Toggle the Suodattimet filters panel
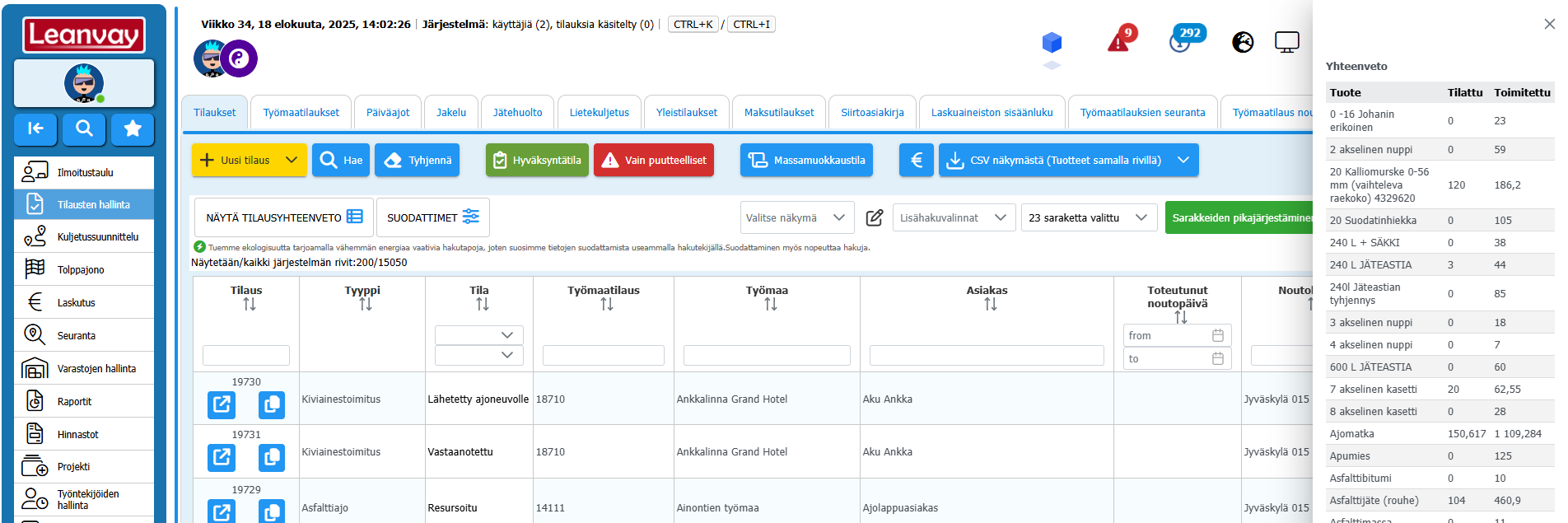The image size is (1568, 523). (x=432, y=217)
